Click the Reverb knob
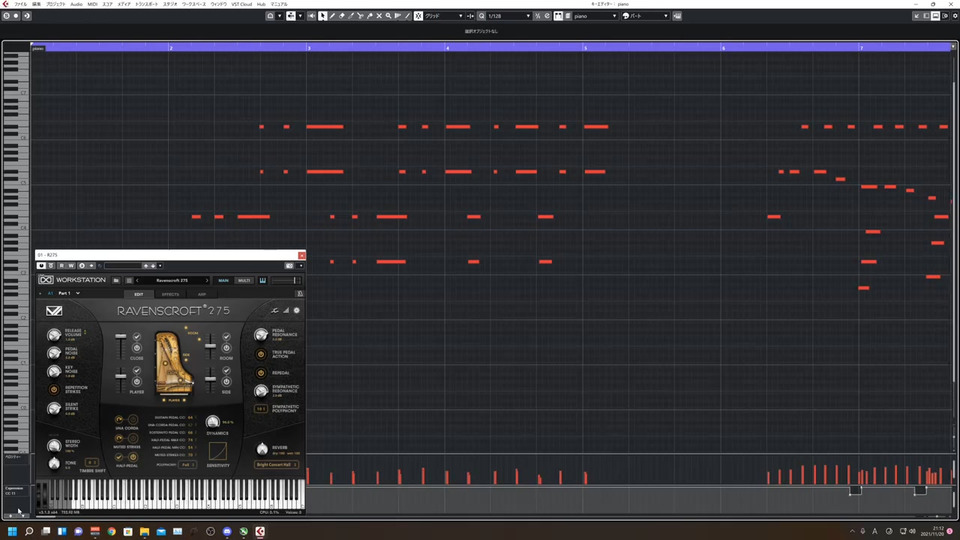Viewport: 960px width, 540px height. [x=262, y=449]
